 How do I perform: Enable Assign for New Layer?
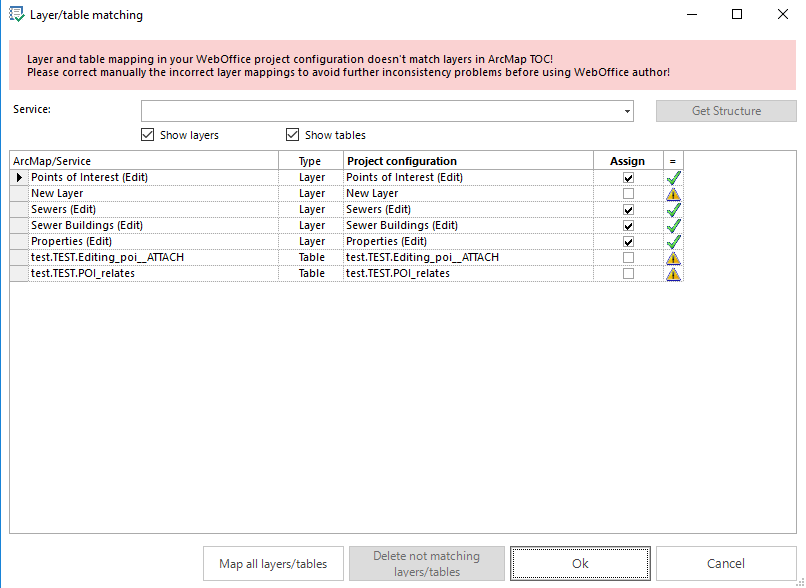click(628, 193)
